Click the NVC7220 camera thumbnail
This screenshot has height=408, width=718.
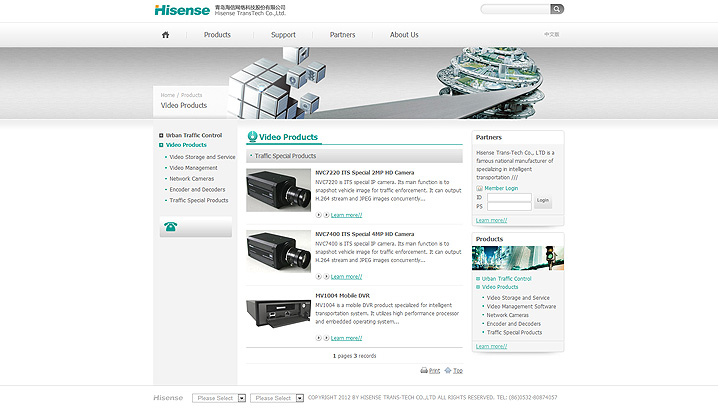[x=278, y=190]
